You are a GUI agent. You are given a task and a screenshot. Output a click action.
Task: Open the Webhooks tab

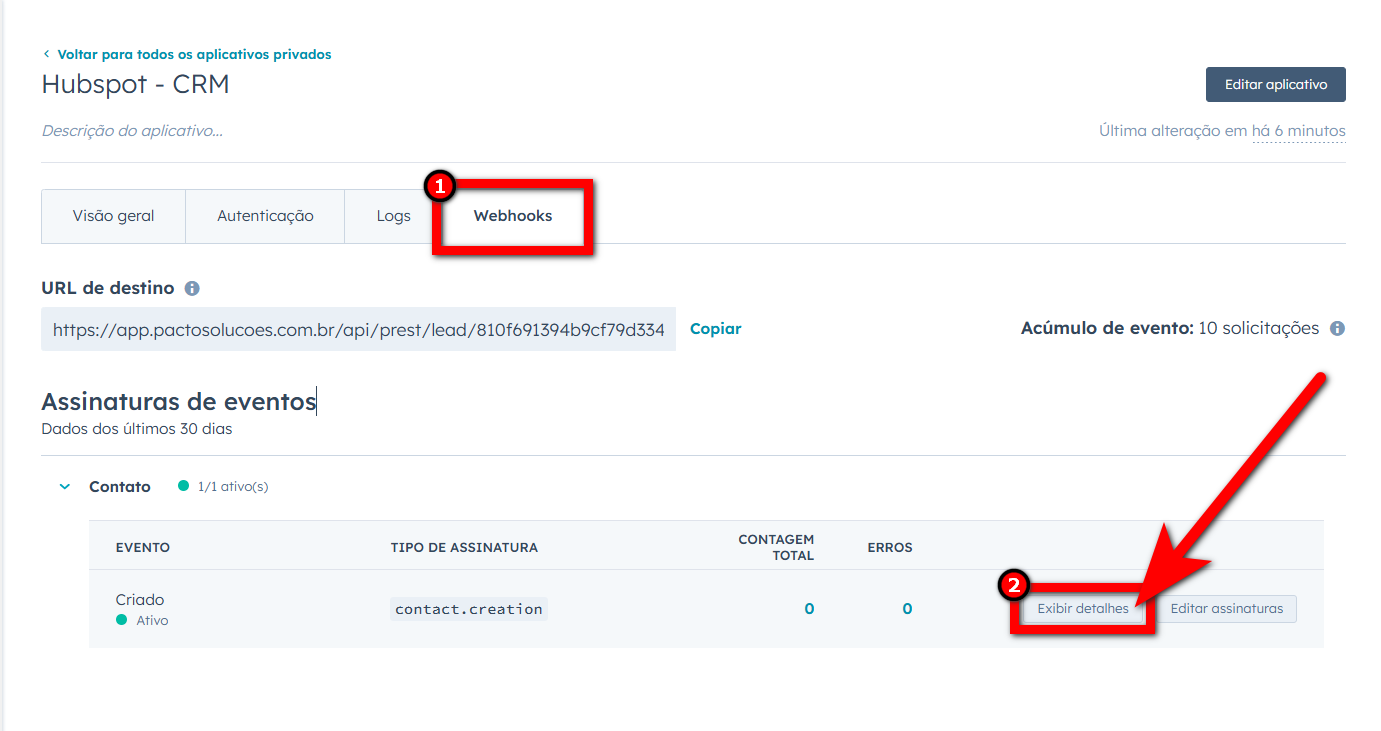(x=513, y=216)
